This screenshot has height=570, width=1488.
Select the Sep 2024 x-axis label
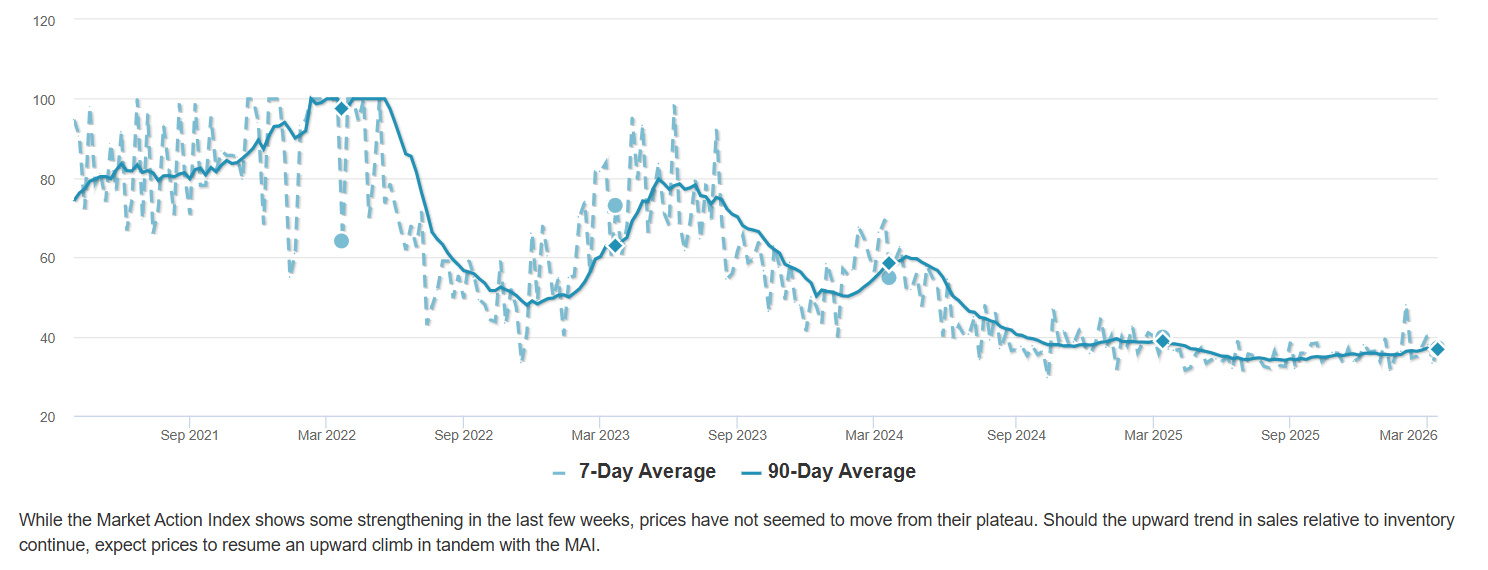1015,436
